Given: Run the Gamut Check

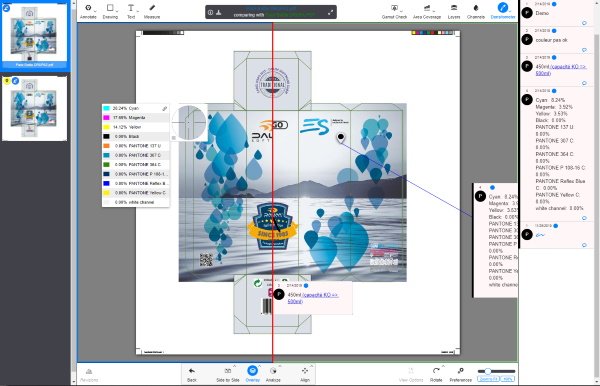Looking at the screenshot, I should 394,11.
